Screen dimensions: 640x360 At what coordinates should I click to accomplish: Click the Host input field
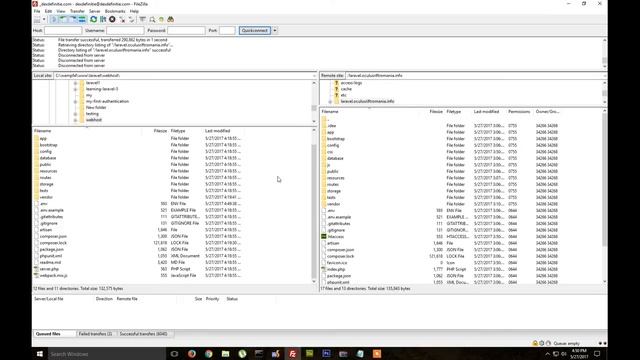63,31
